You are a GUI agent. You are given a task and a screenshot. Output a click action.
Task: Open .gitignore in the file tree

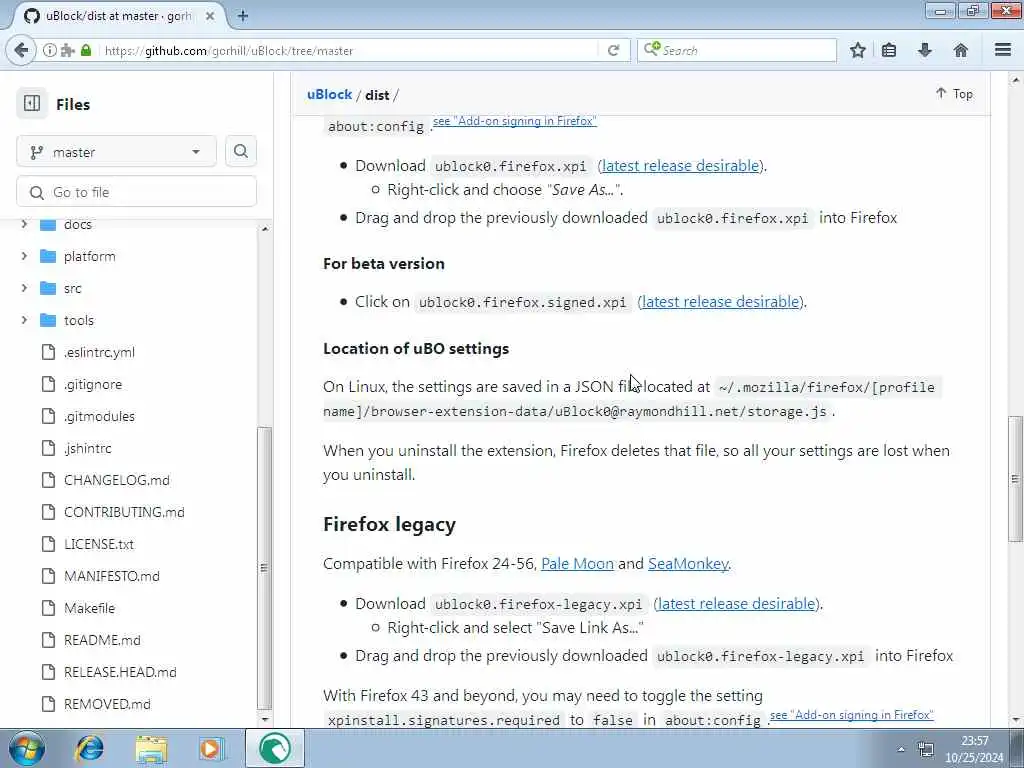[x=93, y=384]
